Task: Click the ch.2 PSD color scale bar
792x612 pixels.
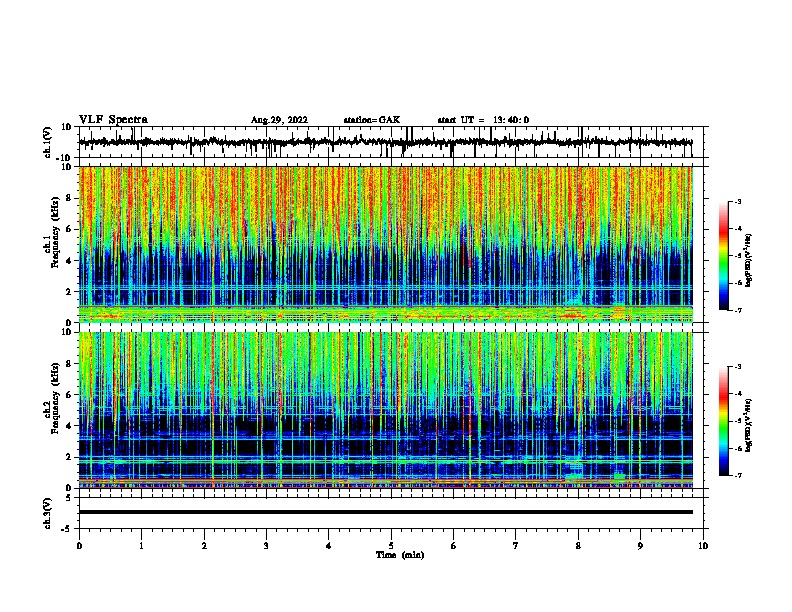Action: 724,421
